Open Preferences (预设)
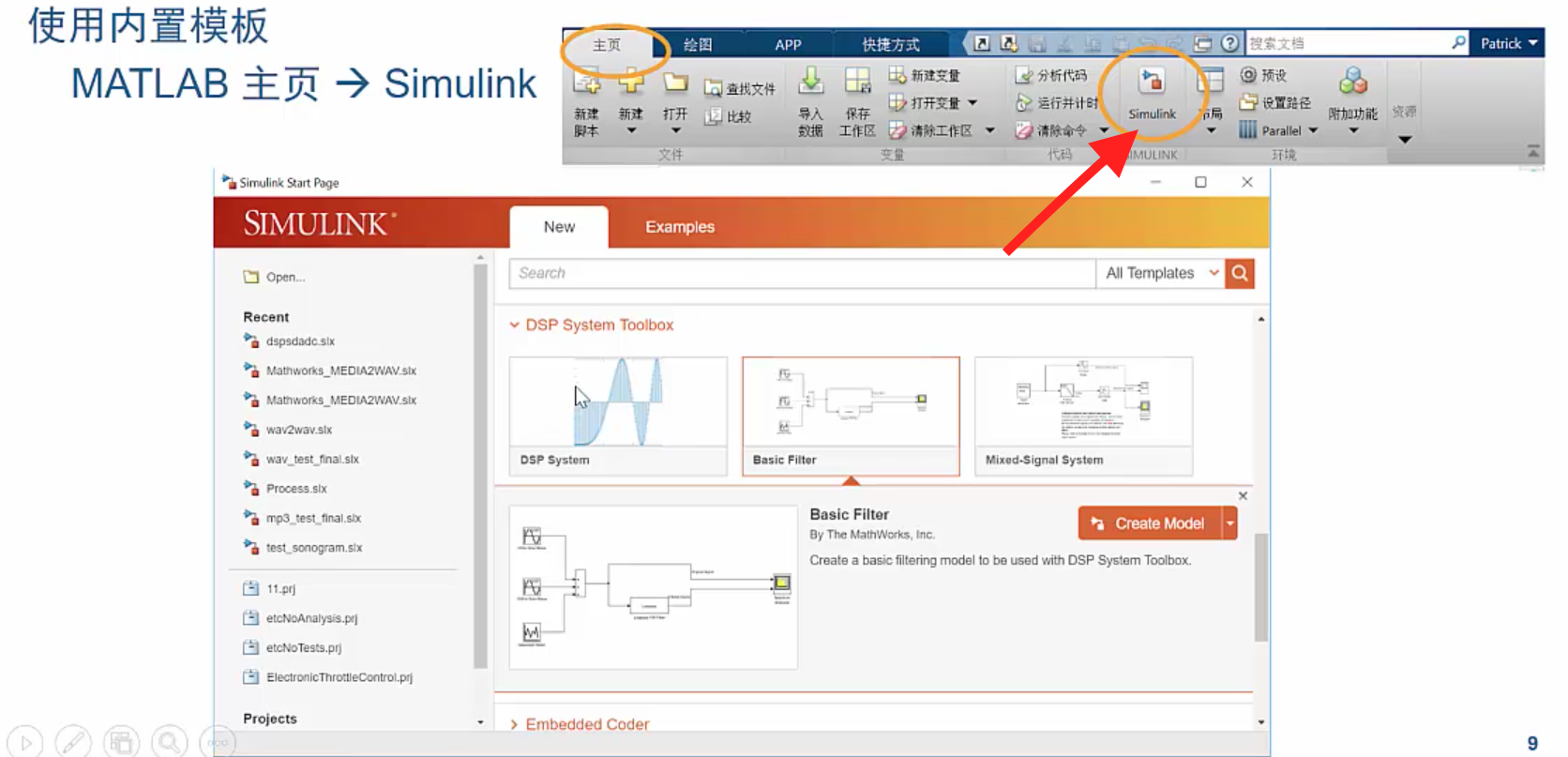The width and height of the screenshot is (1568, 757). click(1263, 75)
